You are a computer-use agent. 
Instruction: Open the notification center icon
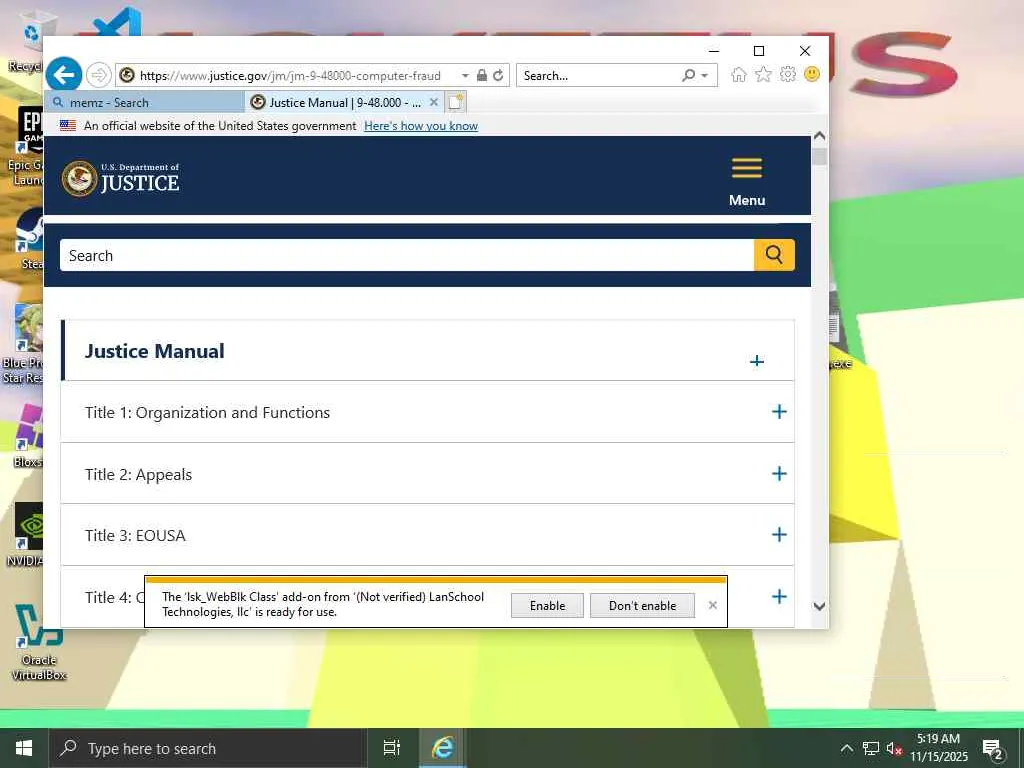click(993, 748)
